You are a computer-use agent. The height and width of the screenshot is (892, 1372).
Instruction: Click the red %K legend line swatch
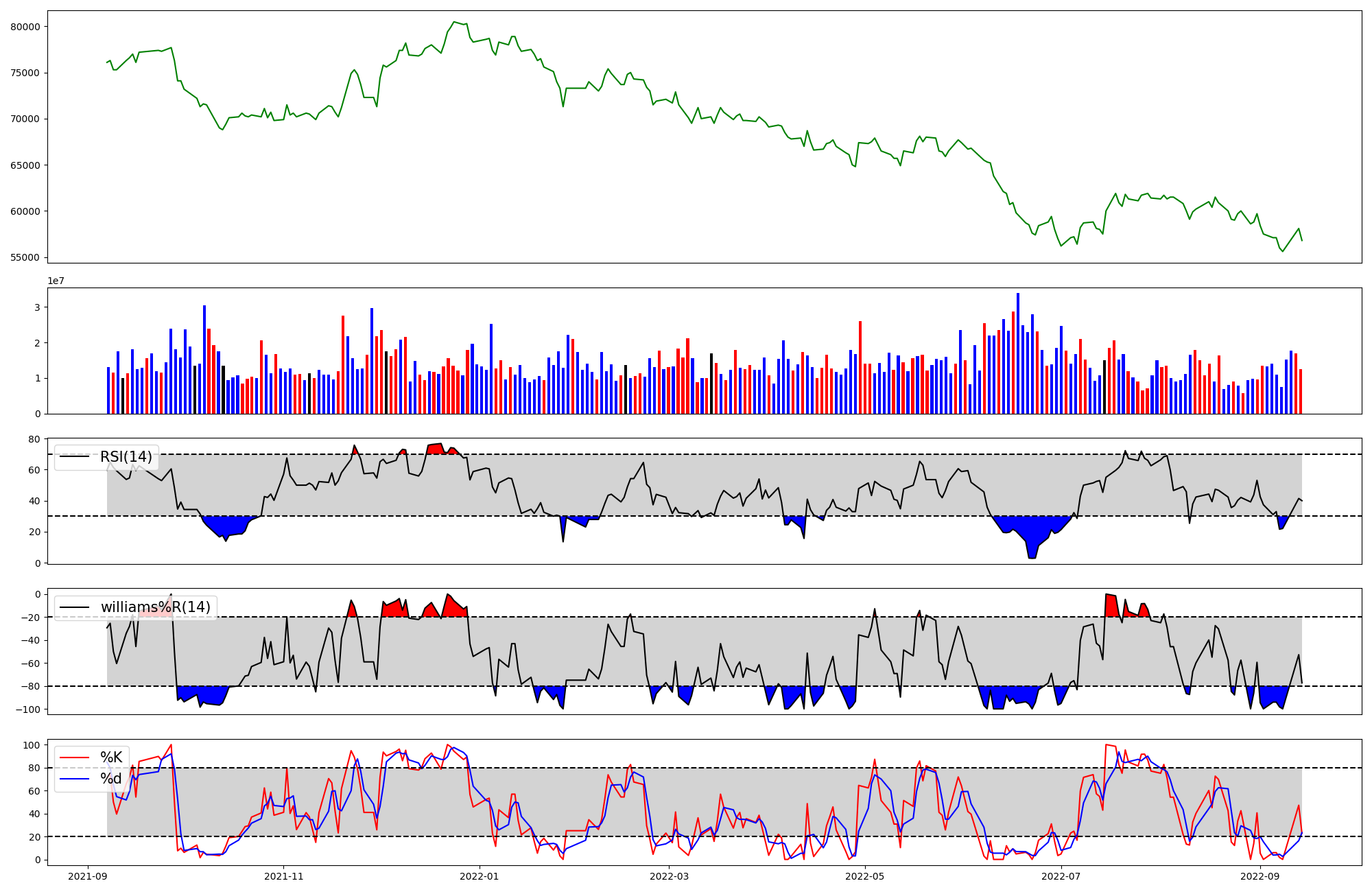pyautogui.click(x=75, y=758)
